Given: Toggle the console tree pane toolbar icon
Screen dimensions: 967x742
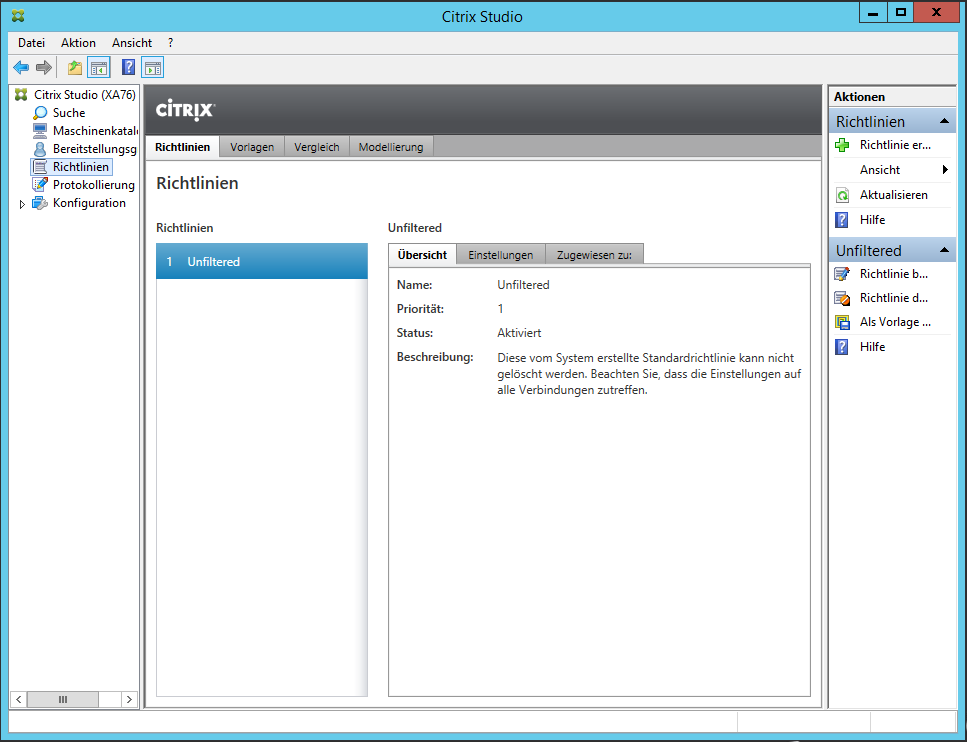Looking at the screenshot, I should pos(99,67).
